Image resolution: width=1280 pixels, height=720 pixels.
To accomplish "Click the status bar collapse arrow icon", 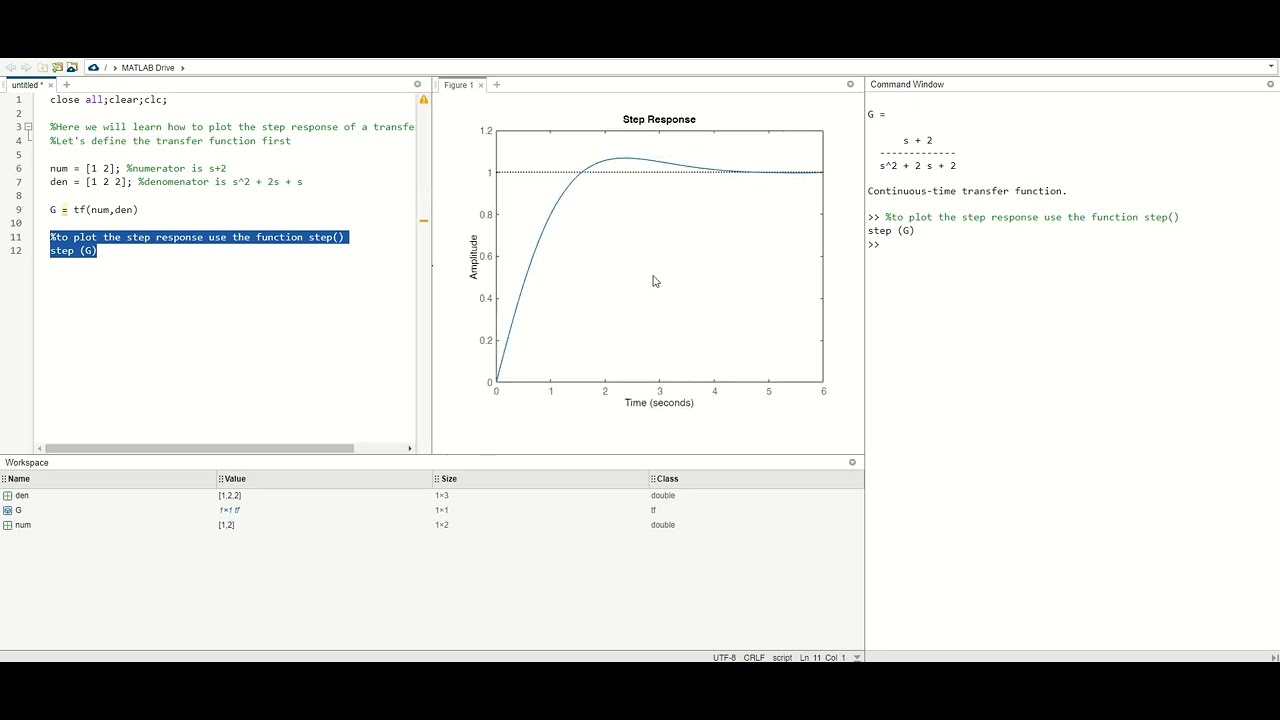I will point(1274,658).
